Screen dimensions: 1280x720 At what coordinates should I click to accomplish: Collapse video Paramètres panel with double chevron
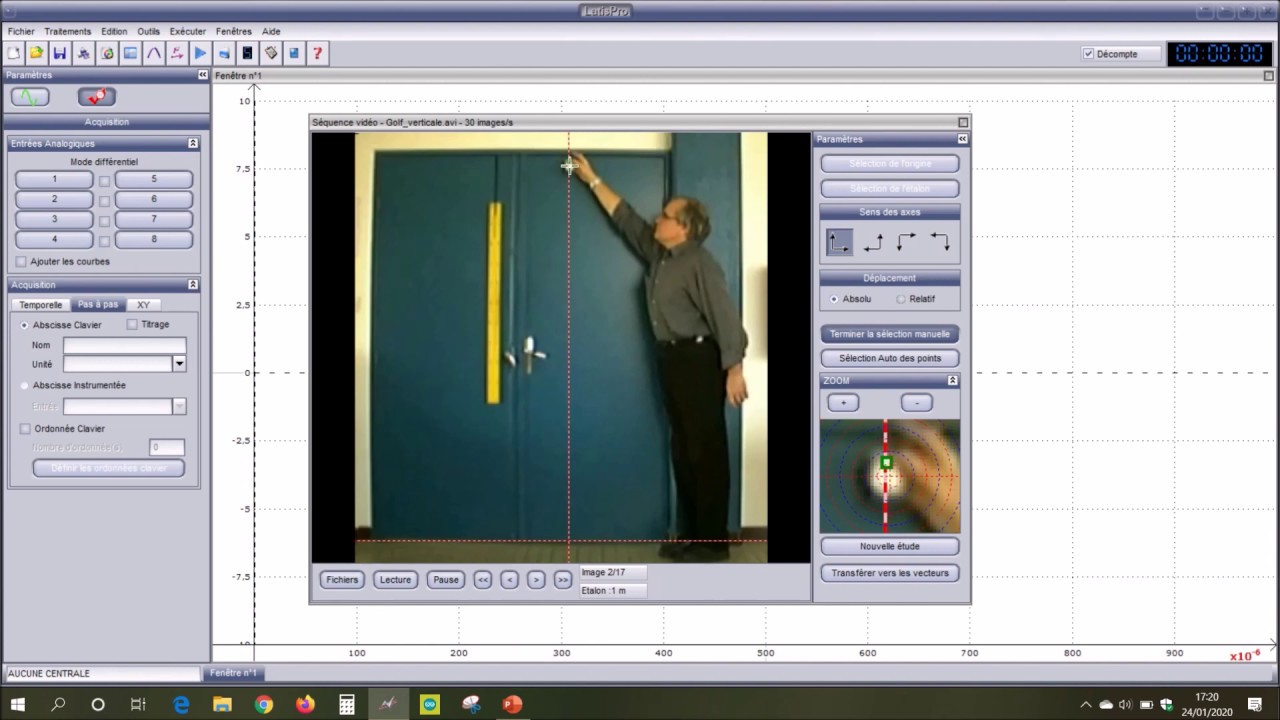[x=962, y=139]
